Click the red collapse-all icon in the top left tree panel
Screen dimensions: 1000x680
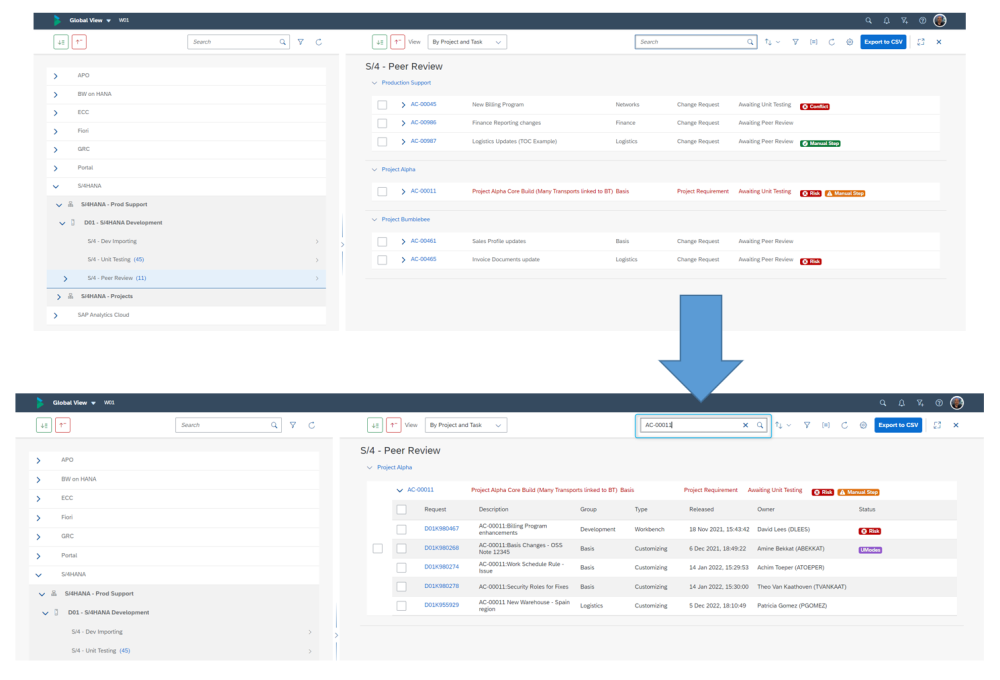point(79,42)
